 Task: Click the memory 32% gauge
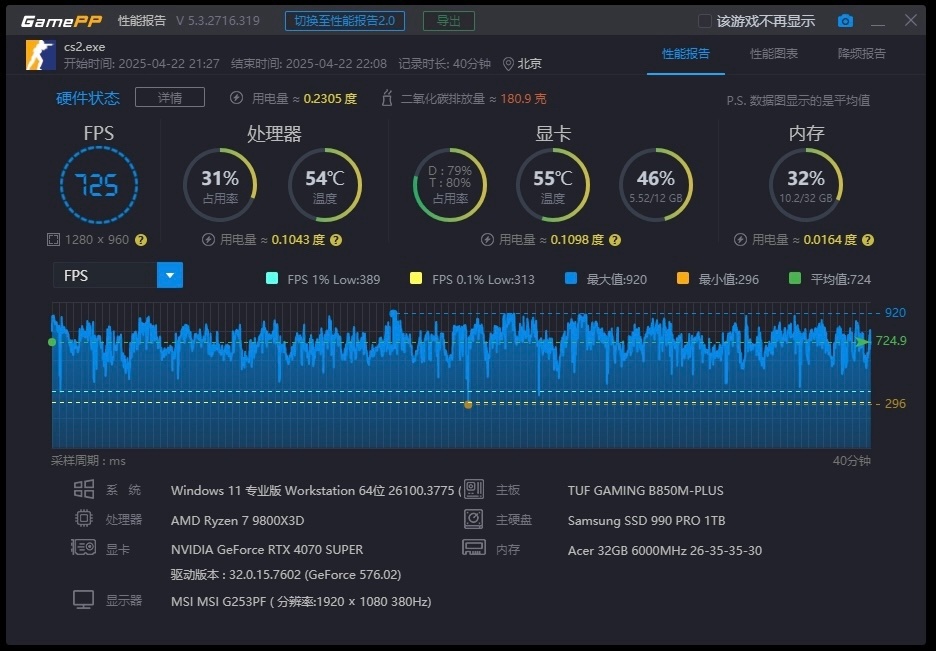(806, 185)
